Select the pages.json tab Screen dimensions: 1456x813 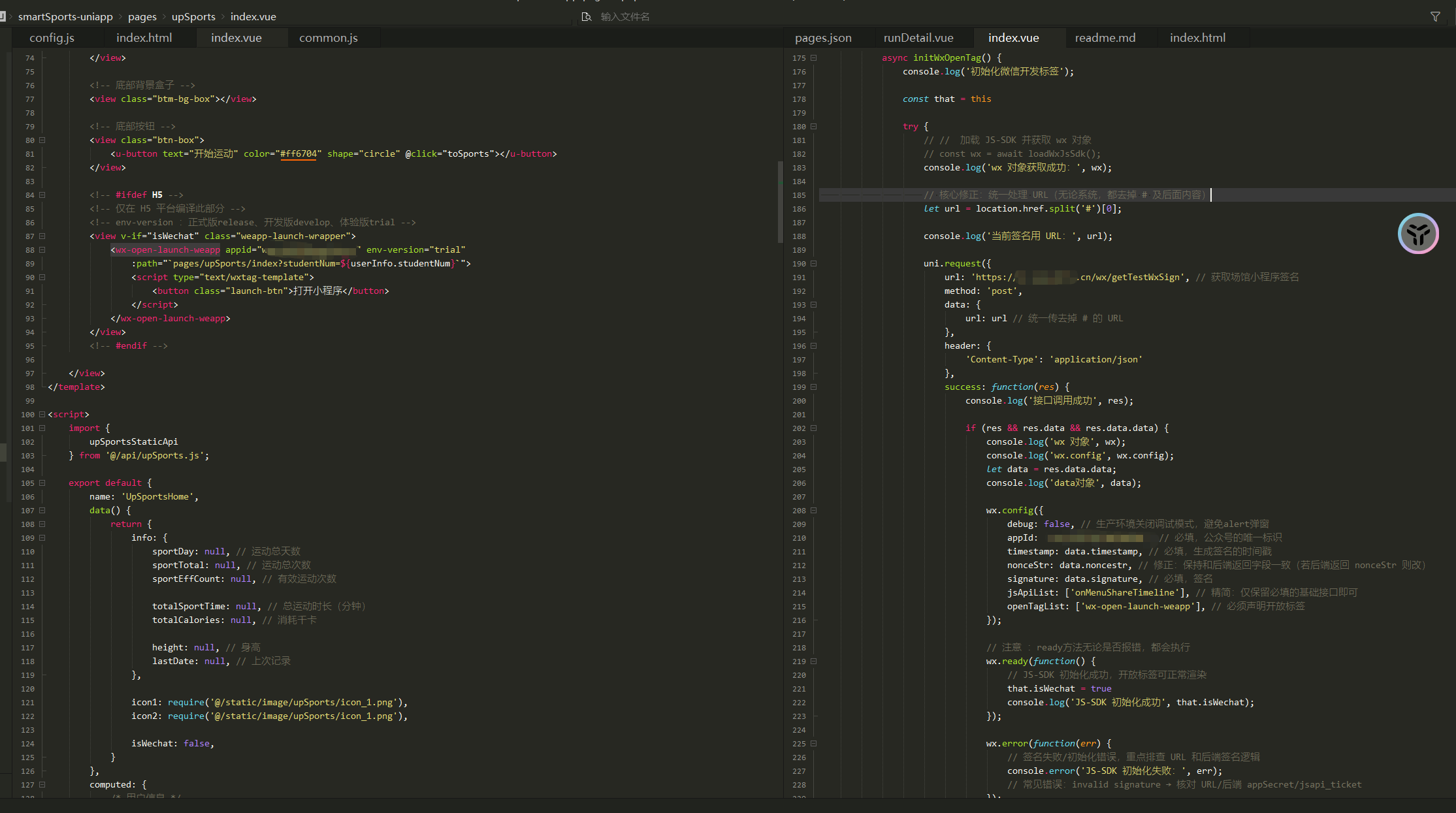pyautogui.click(x=823, y=38)
